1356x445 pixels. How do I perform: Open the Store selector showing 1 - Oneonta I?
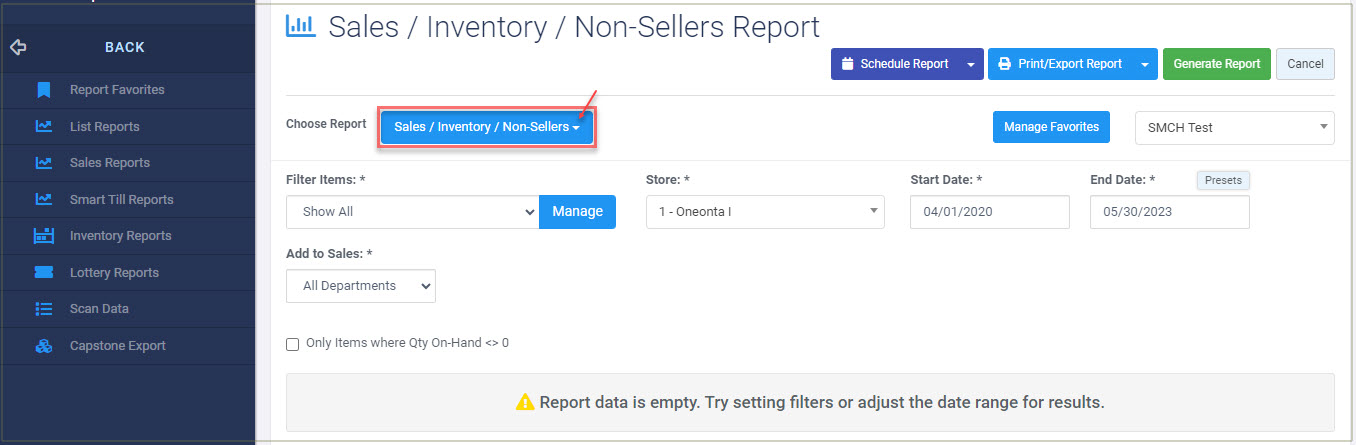(765, 212)
